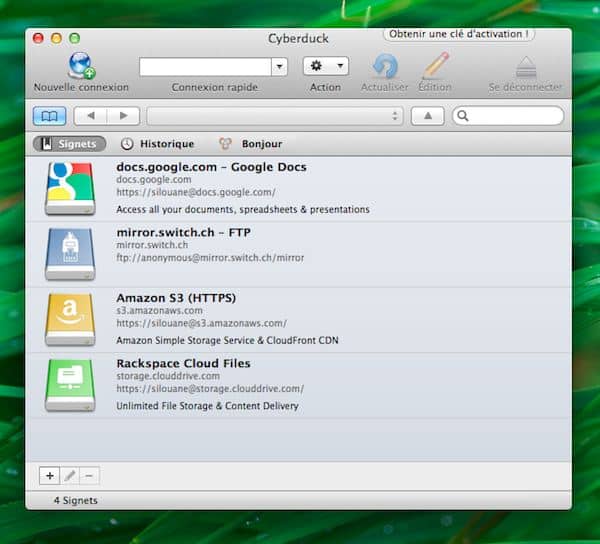Viewport: 600px width, 544px height.
Task: Add a new bookmark with the plus button
Action: tap(49, 476)
